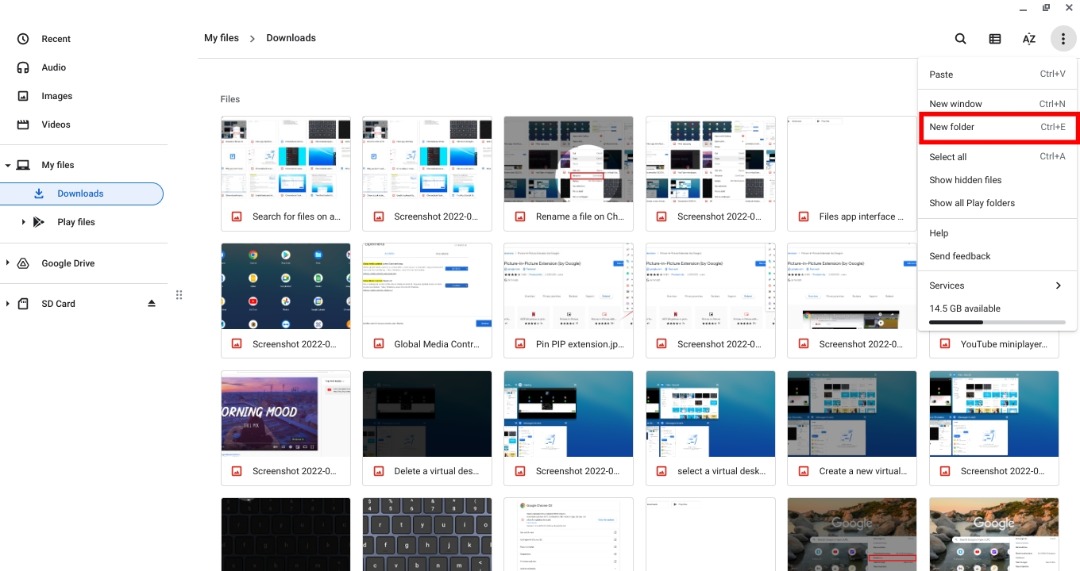
Task: Choose New folder from the menu
Action: pos(997,127)
